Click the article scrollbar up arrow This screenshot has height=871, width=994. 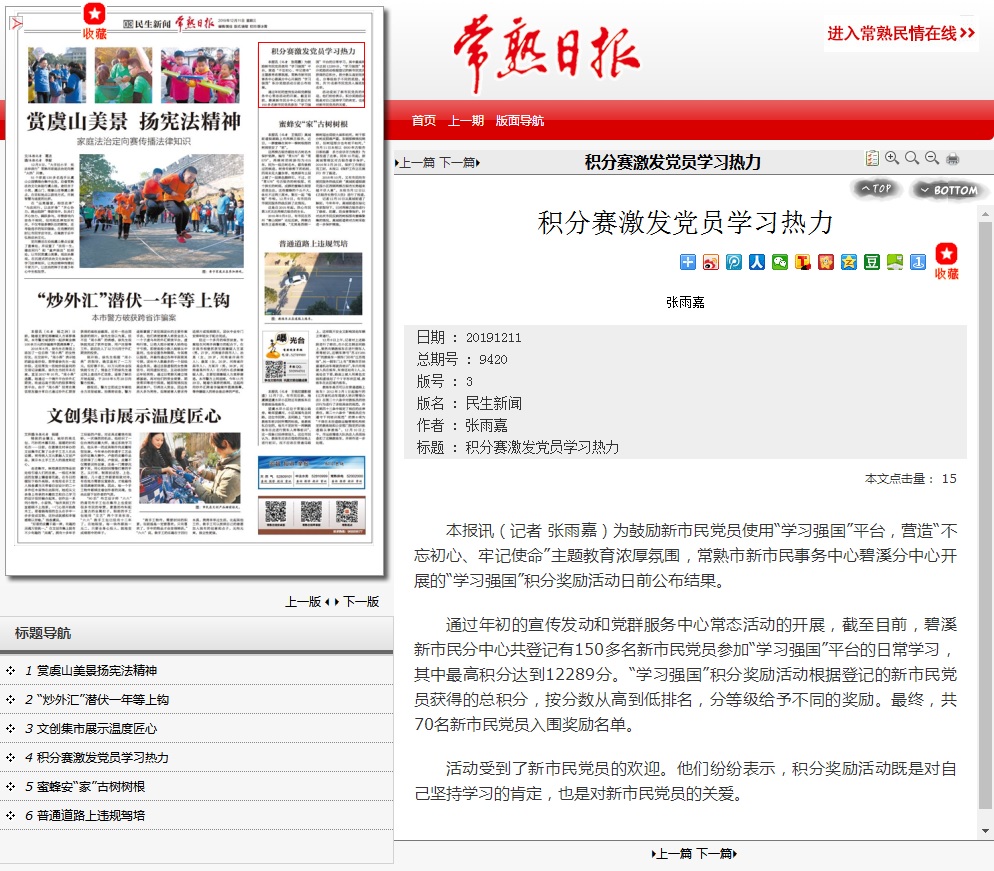pos(984,215)
